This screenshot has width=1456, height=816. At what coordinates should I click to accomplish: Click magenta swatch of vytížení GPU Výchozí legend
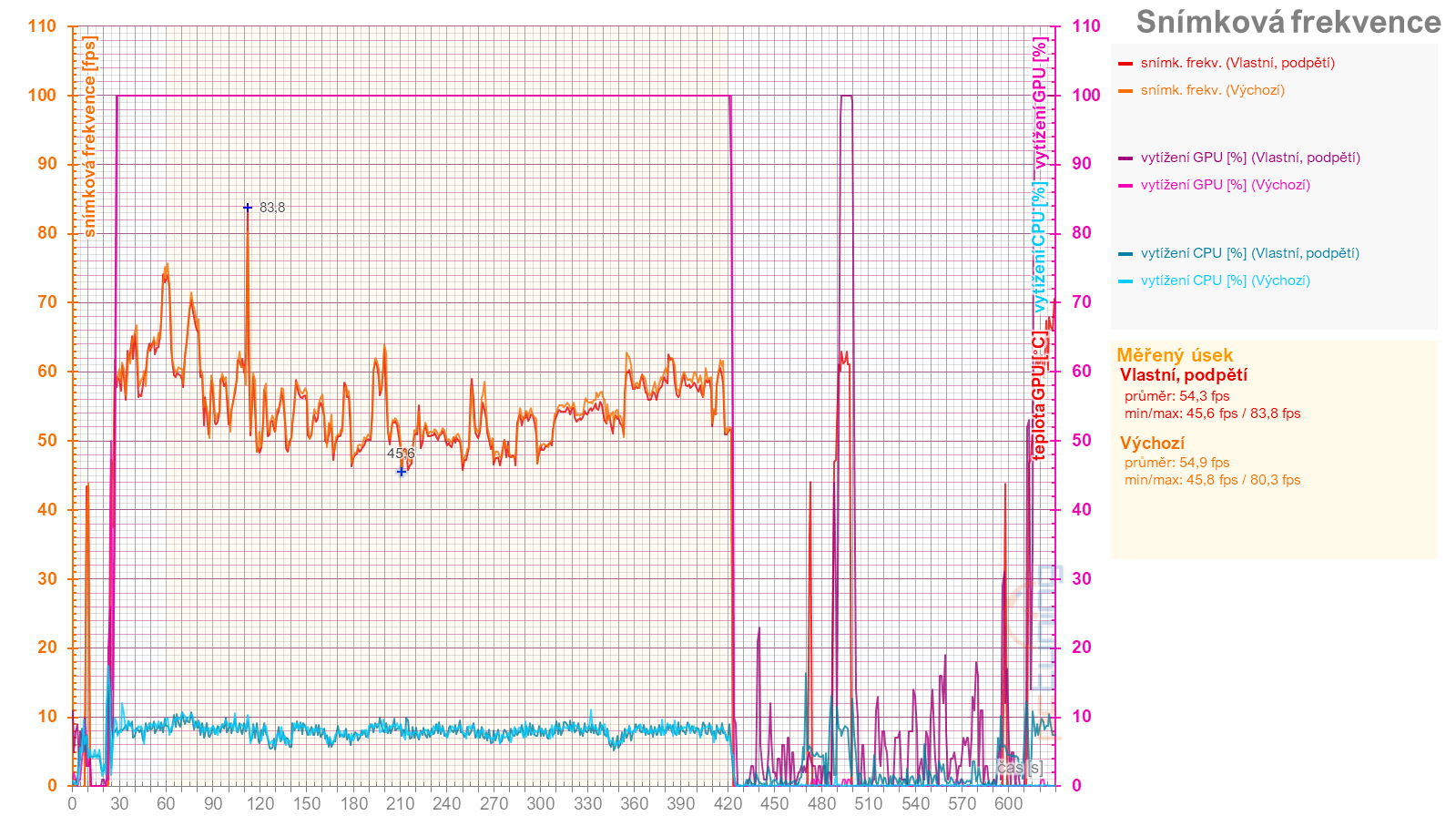pos(1125,186)
